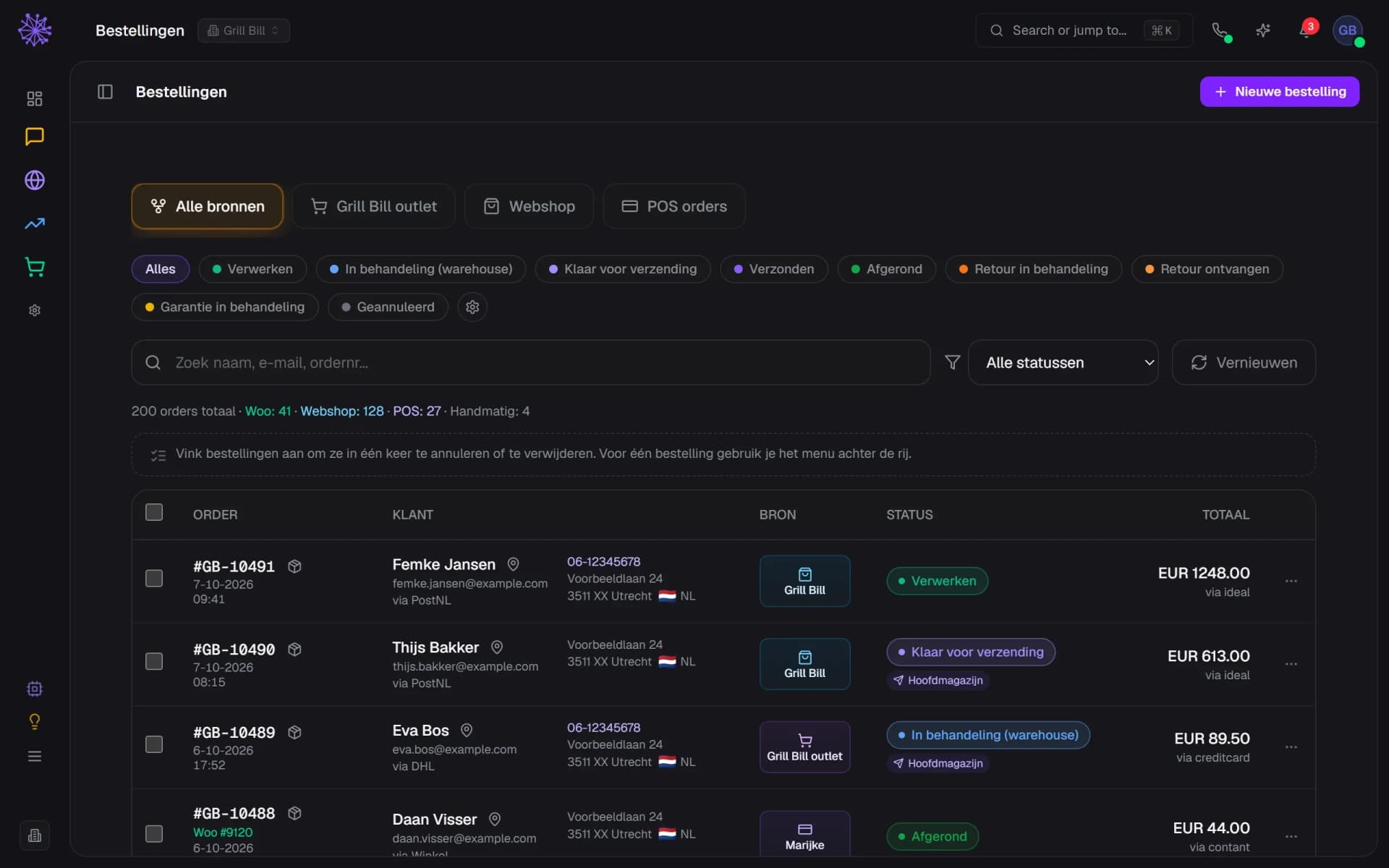Open the chat messages sidebar icon
Viewport: 1389px width, 868px height.
[x=34, y=137]
